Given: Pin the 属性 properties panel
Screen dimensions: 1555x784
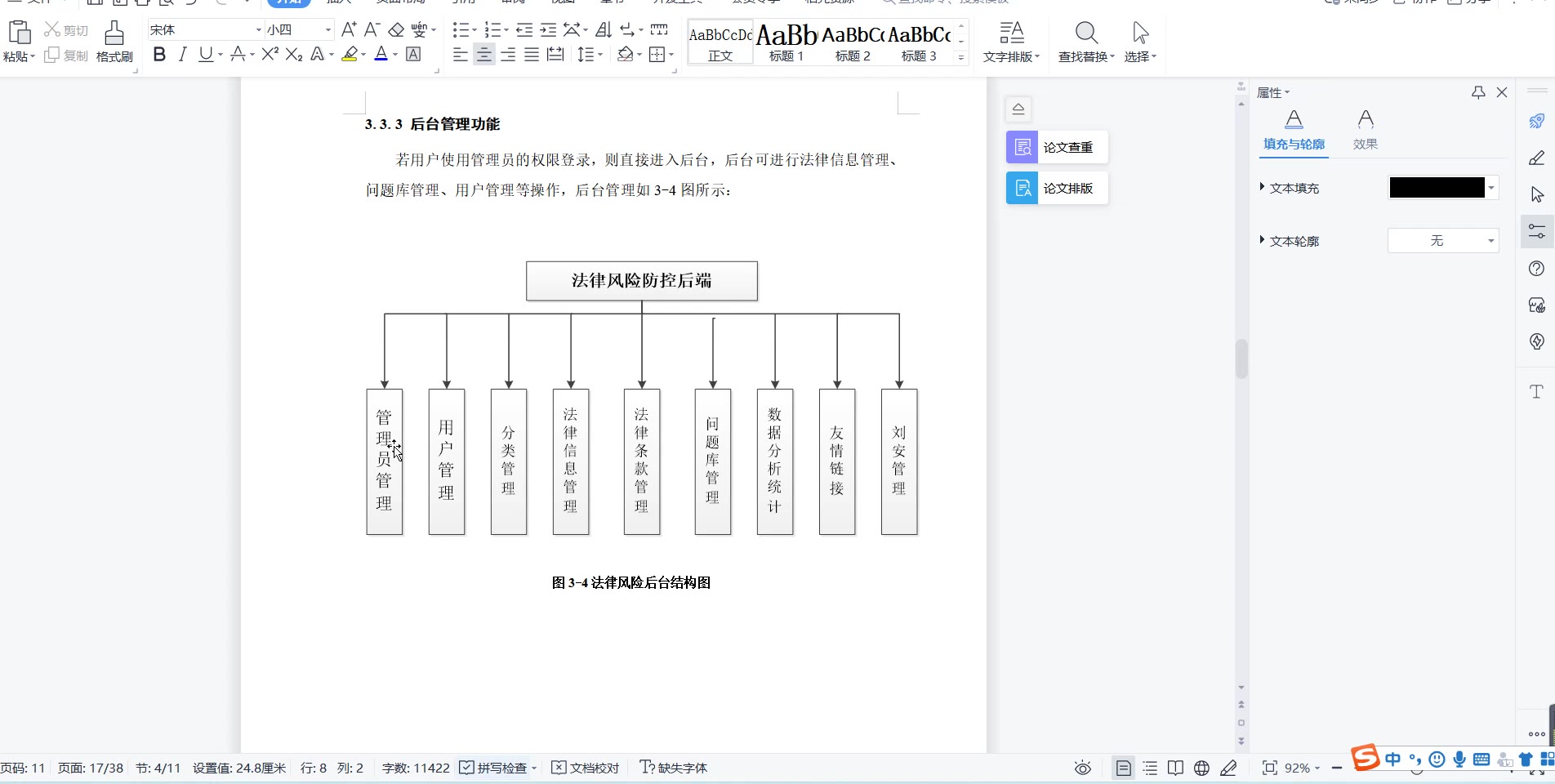Looking at the screenshot, I should [1478, 93].
